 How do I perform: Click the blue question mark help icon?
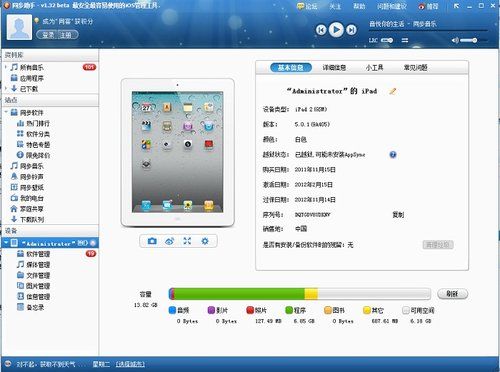(393, 154)
